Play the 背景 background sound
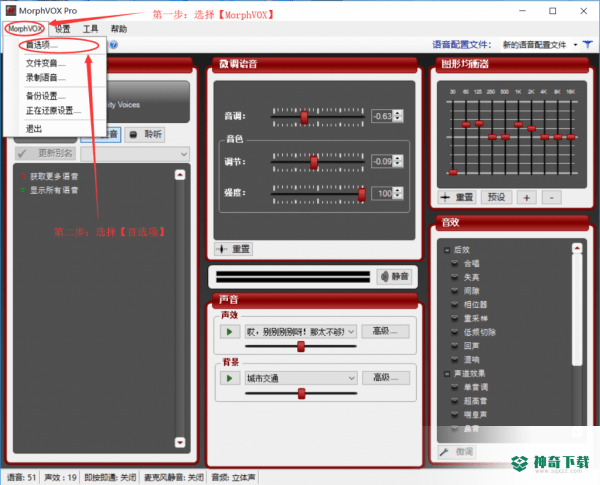Image resolution: width=600 pixels, height=485 pixels. pos(230,378)
